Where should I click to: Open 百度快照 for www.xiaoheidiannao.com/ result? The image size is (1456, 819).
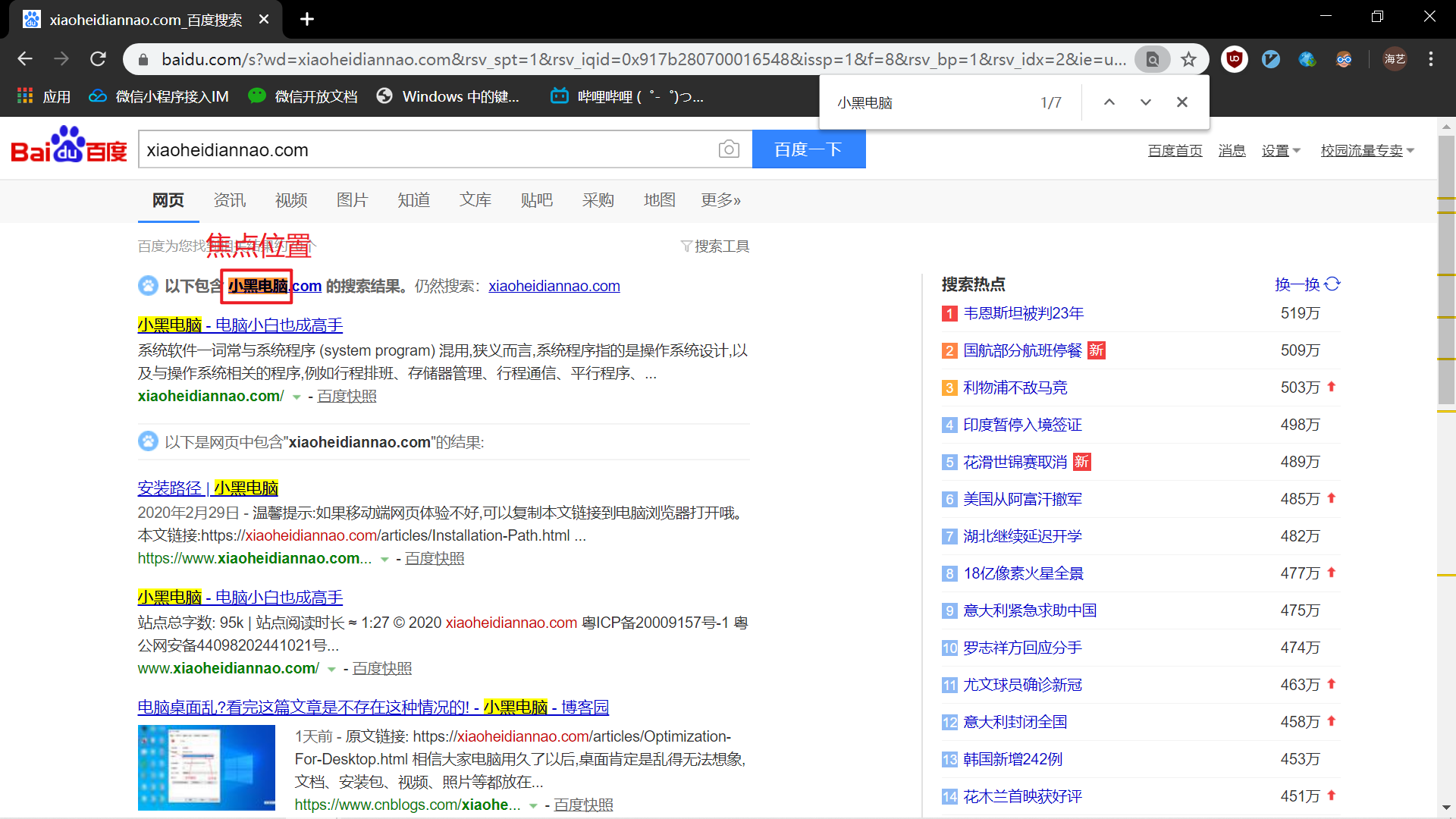point(382,668)
